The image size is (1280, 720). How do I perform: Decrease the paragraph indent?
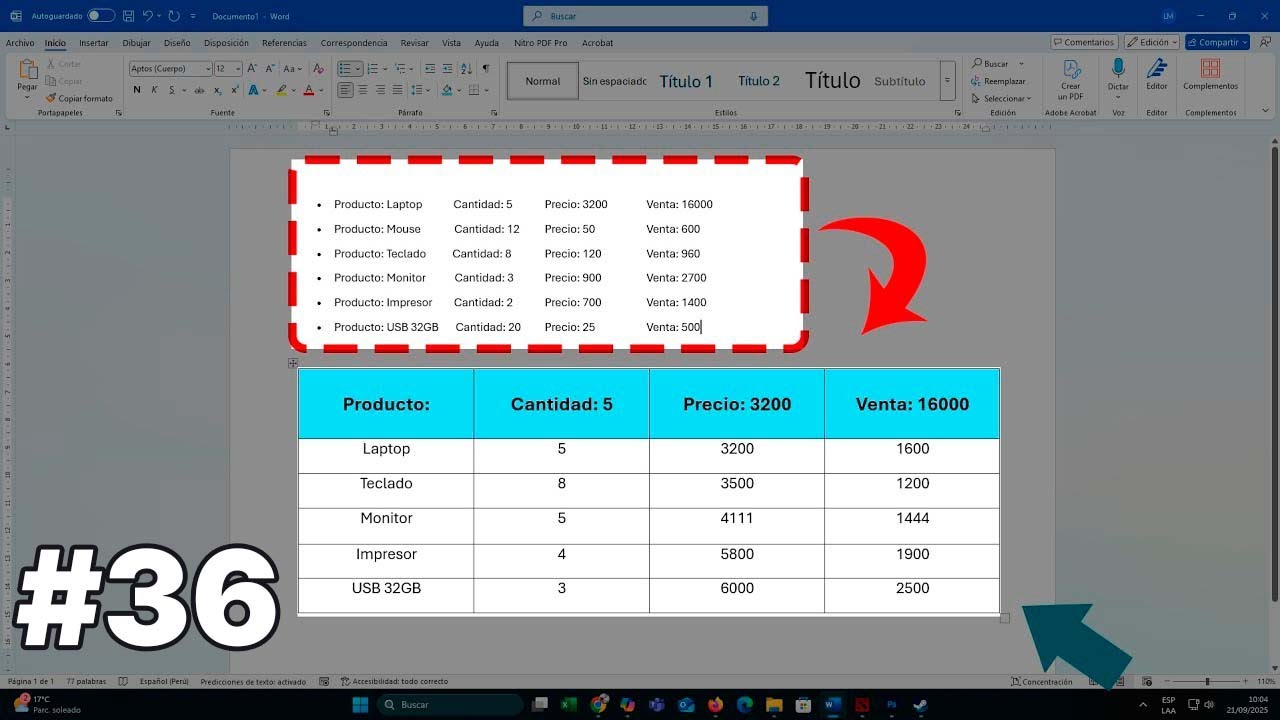430,69
